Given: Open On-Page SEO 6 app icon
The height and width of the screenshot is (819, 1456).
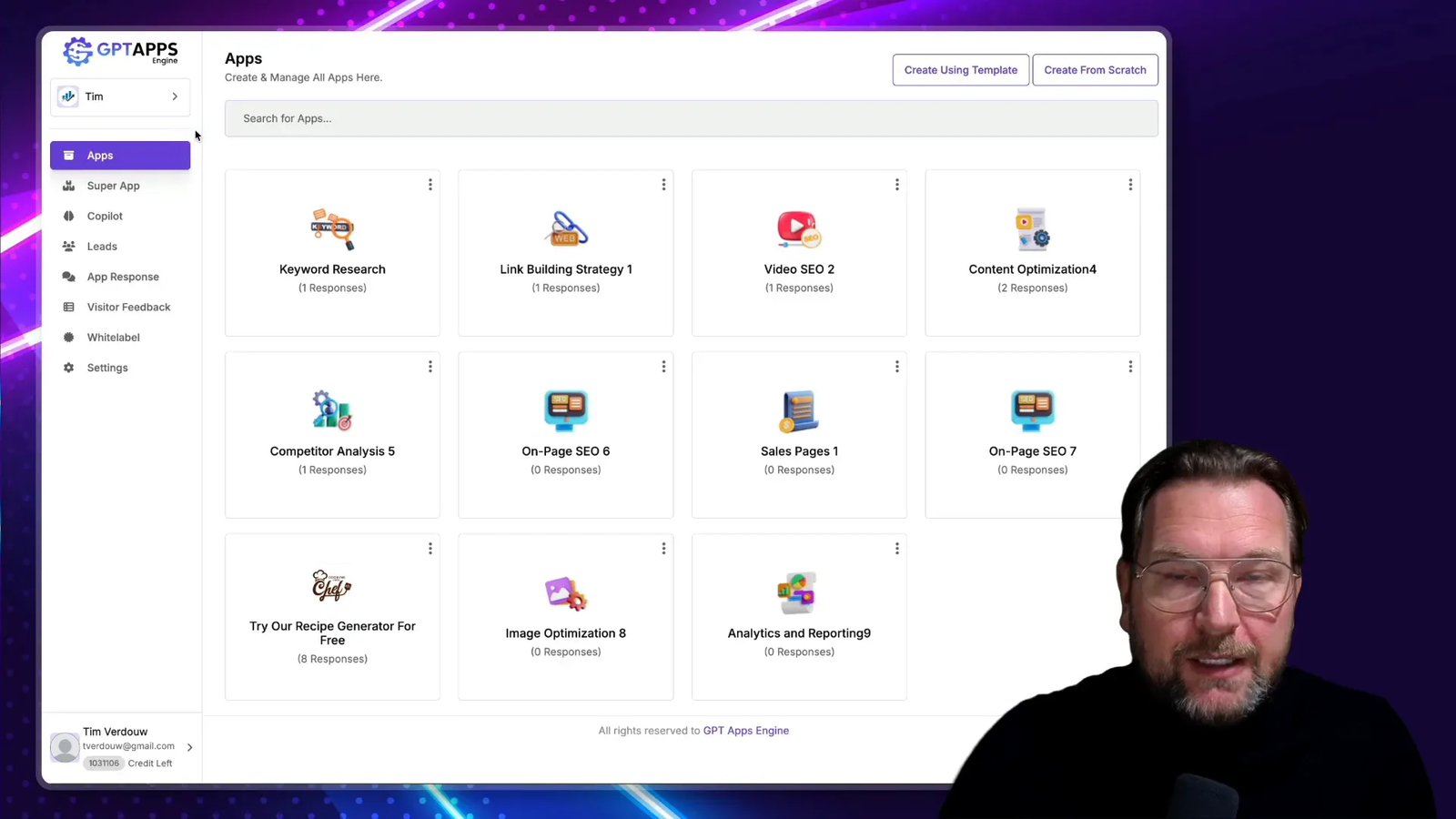Looking at the screenshot, I should [x=566, y=410].
